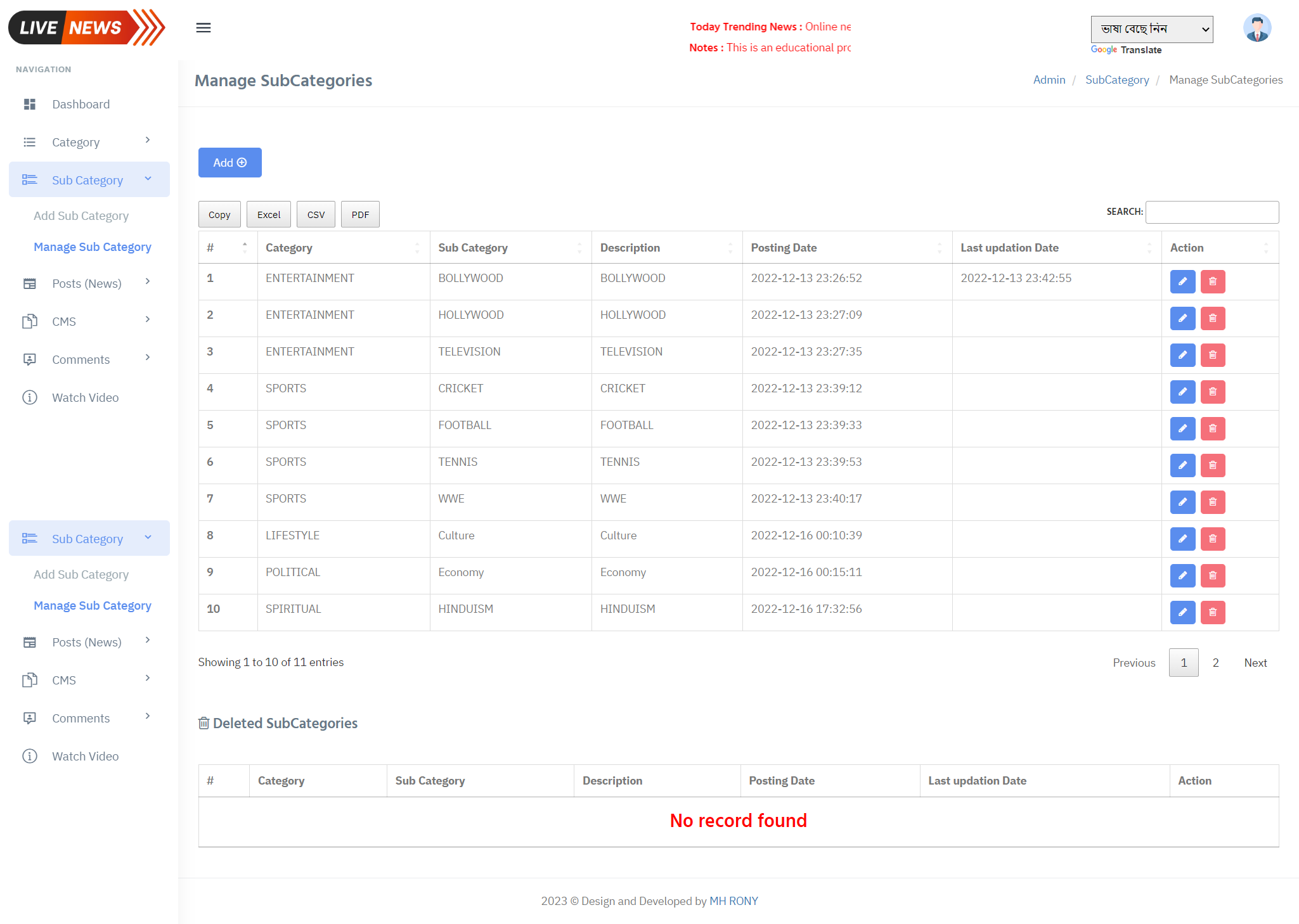Go to page 2 of entries
Screen dimensions: 1299x924
pyautogui.click(x=1215, y=662)
